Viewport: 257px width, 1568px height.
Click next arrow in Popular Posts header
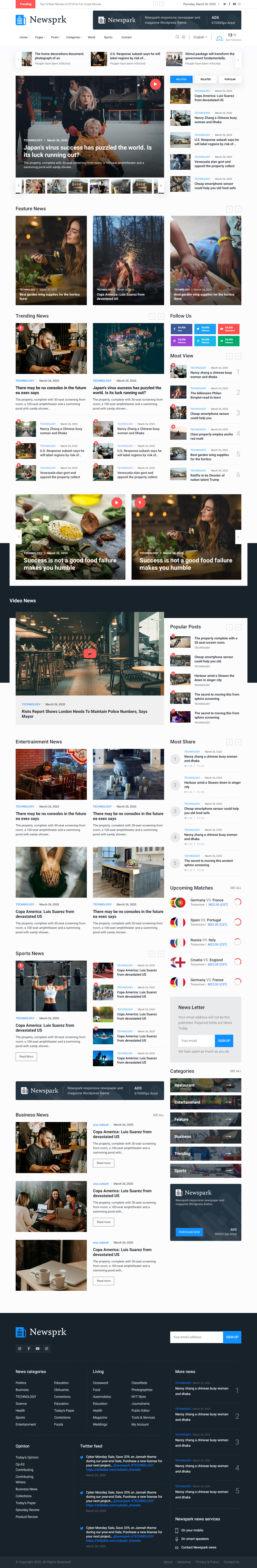(x=238, y=627)
